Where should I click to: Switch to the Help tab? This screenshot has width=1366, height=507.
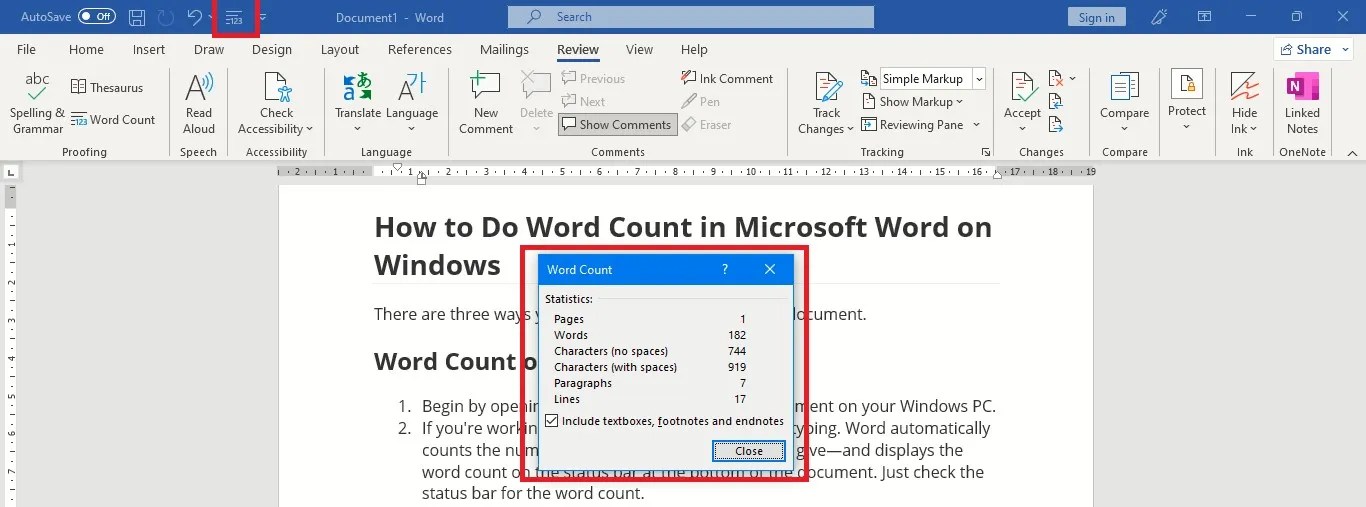coord(694,49)
